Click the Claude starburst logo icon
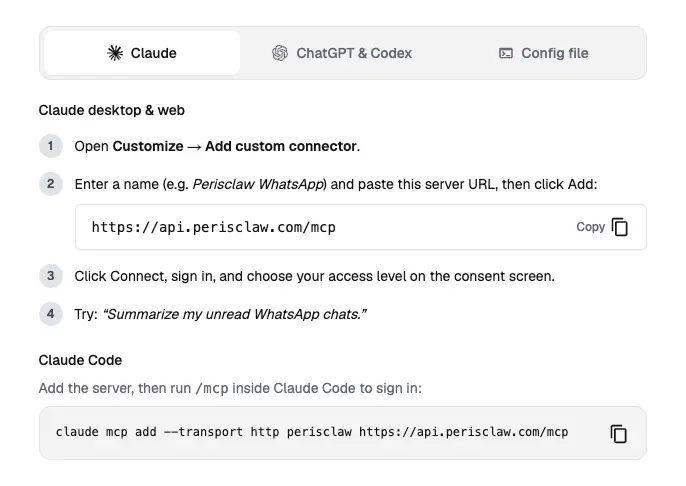This screenshot has width=686, height=486. coord(115,53)
